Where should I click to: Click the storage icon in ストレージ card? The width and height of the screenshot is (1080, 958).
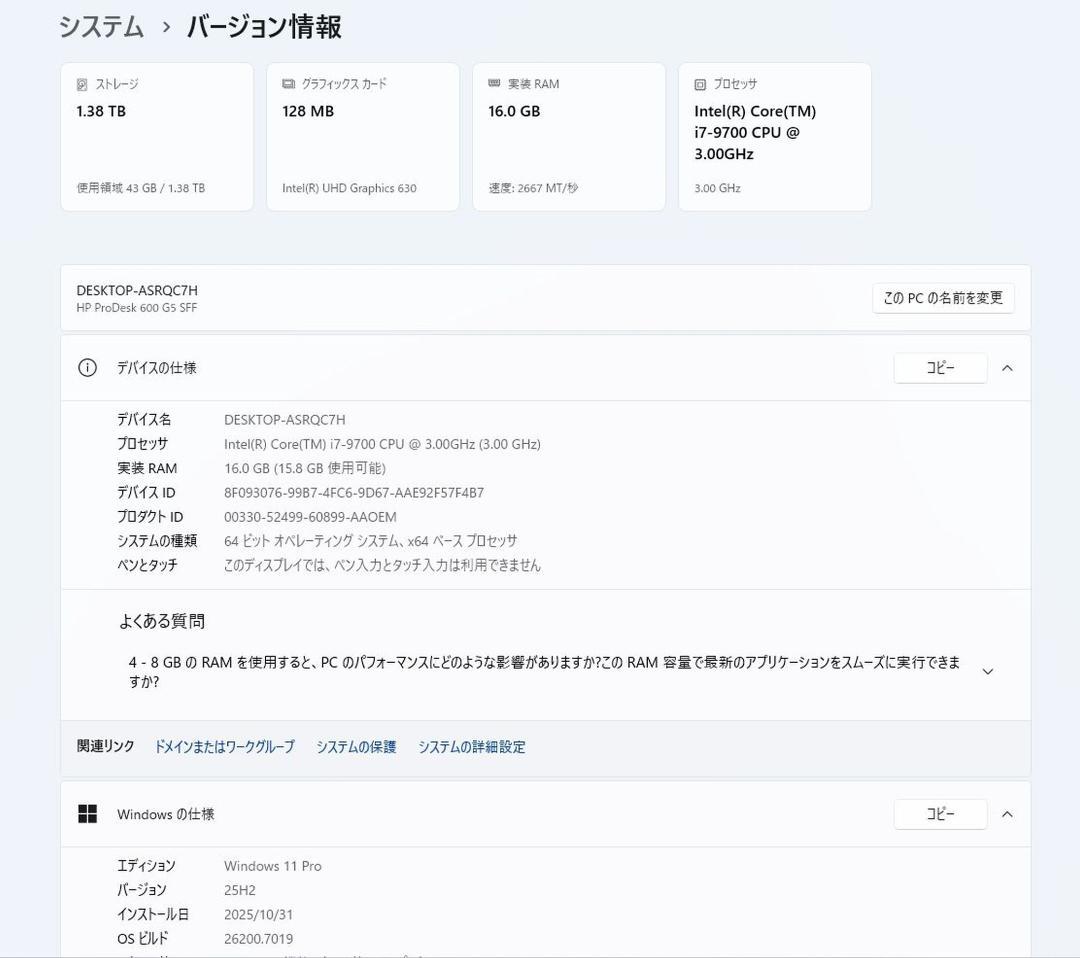click(83, 85)
